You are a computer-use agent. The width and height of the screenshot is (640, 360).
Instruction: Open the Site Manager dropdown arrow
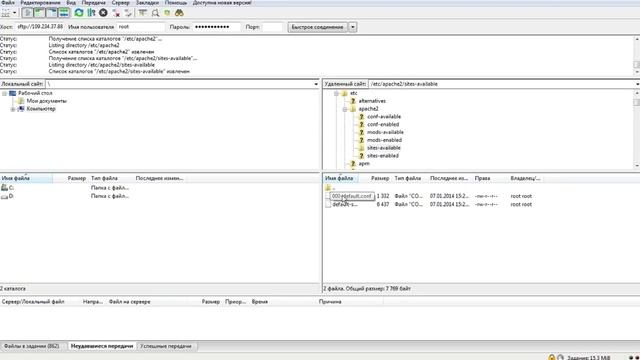(14, 13)
